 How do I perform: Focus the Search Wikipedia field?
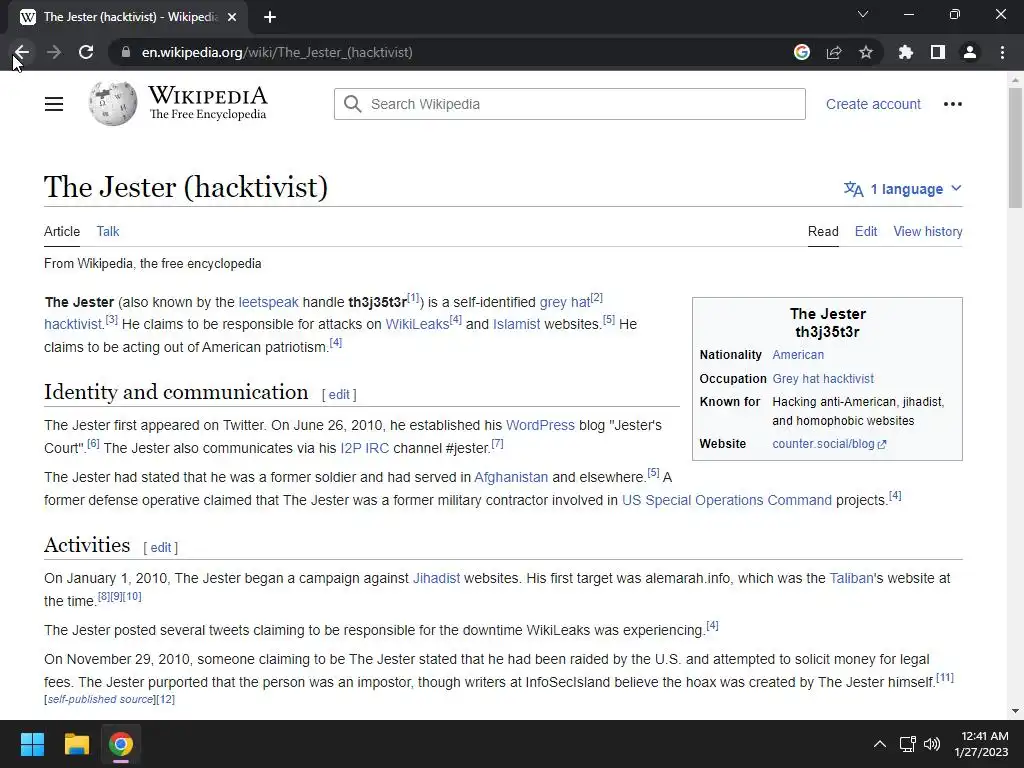[x=569, y=104]
